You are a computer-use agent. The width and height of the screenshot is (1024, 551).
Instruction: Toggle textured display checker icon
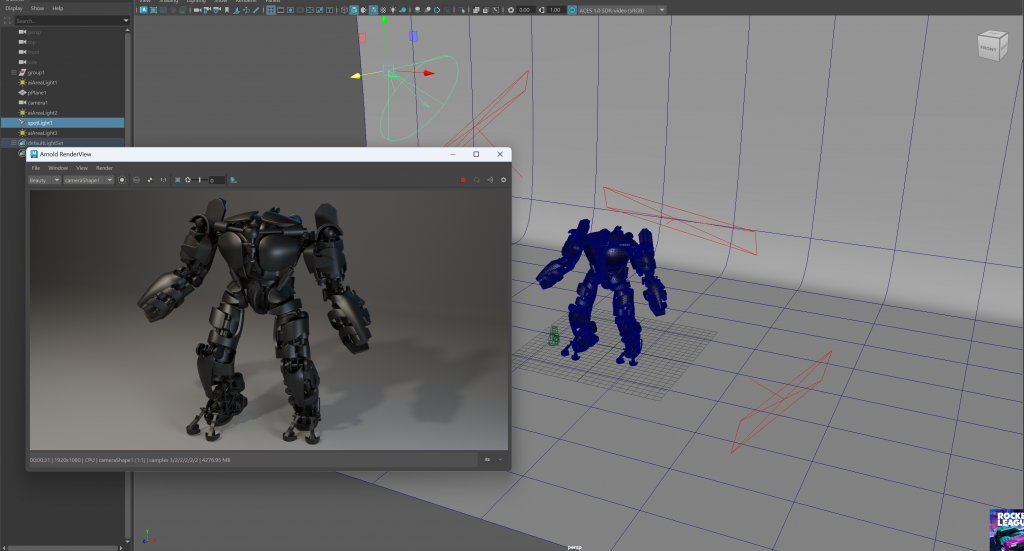pos(383,10)
